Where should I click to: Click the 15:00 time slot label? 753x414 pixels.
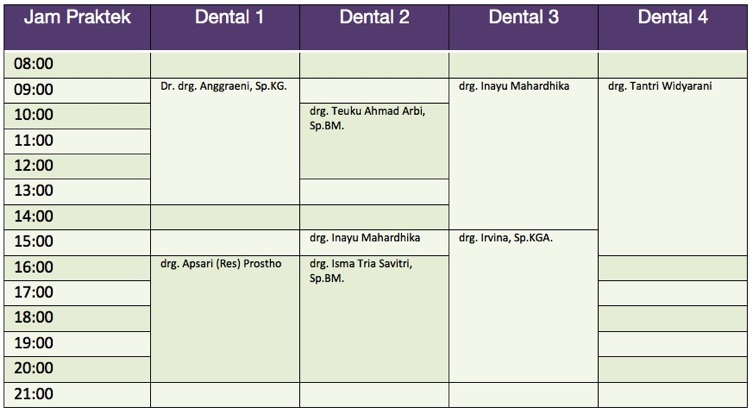tap(34, 242)
